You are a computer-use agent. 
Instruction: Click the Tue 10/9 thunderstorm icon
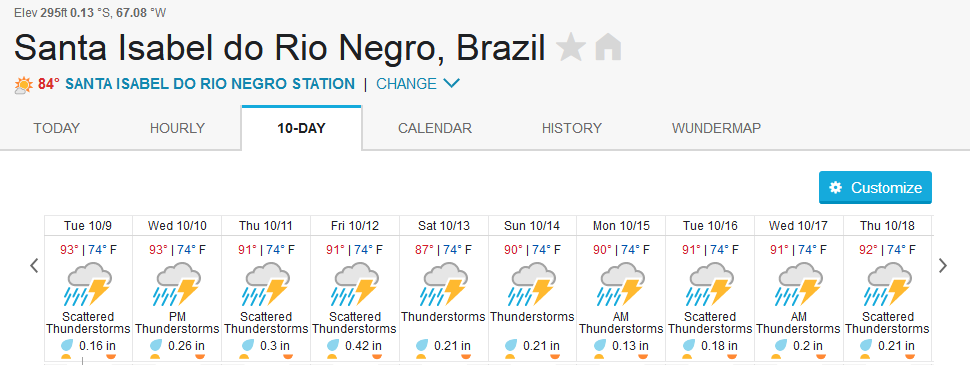pyautogui.click(x=88, y=284)
